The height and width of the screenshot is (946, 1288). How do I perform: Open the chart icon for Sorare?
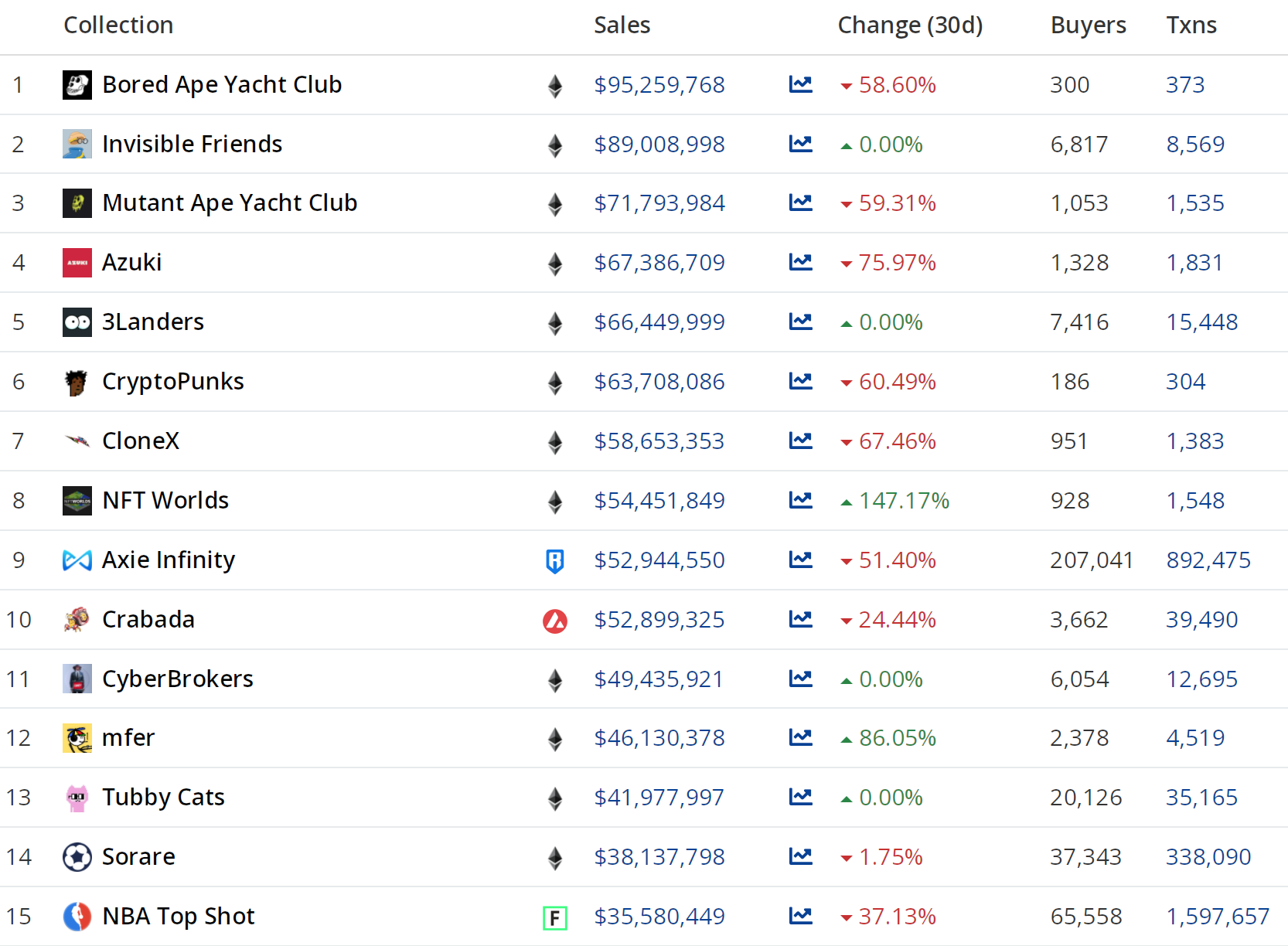click(800, 856)
